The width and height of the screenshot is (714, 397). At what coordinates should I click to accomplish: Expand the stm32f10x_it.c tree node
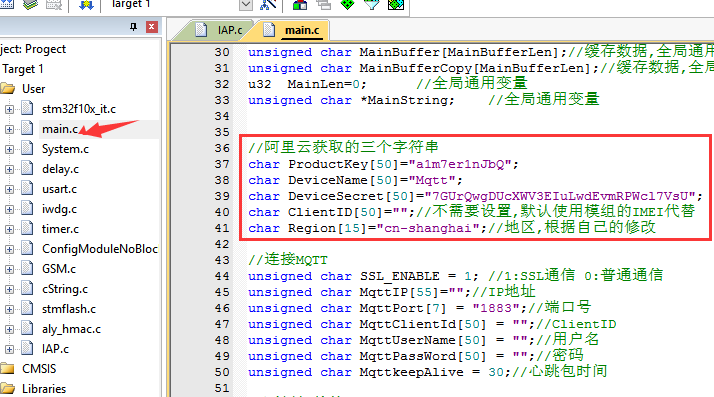tap(9, 109)
